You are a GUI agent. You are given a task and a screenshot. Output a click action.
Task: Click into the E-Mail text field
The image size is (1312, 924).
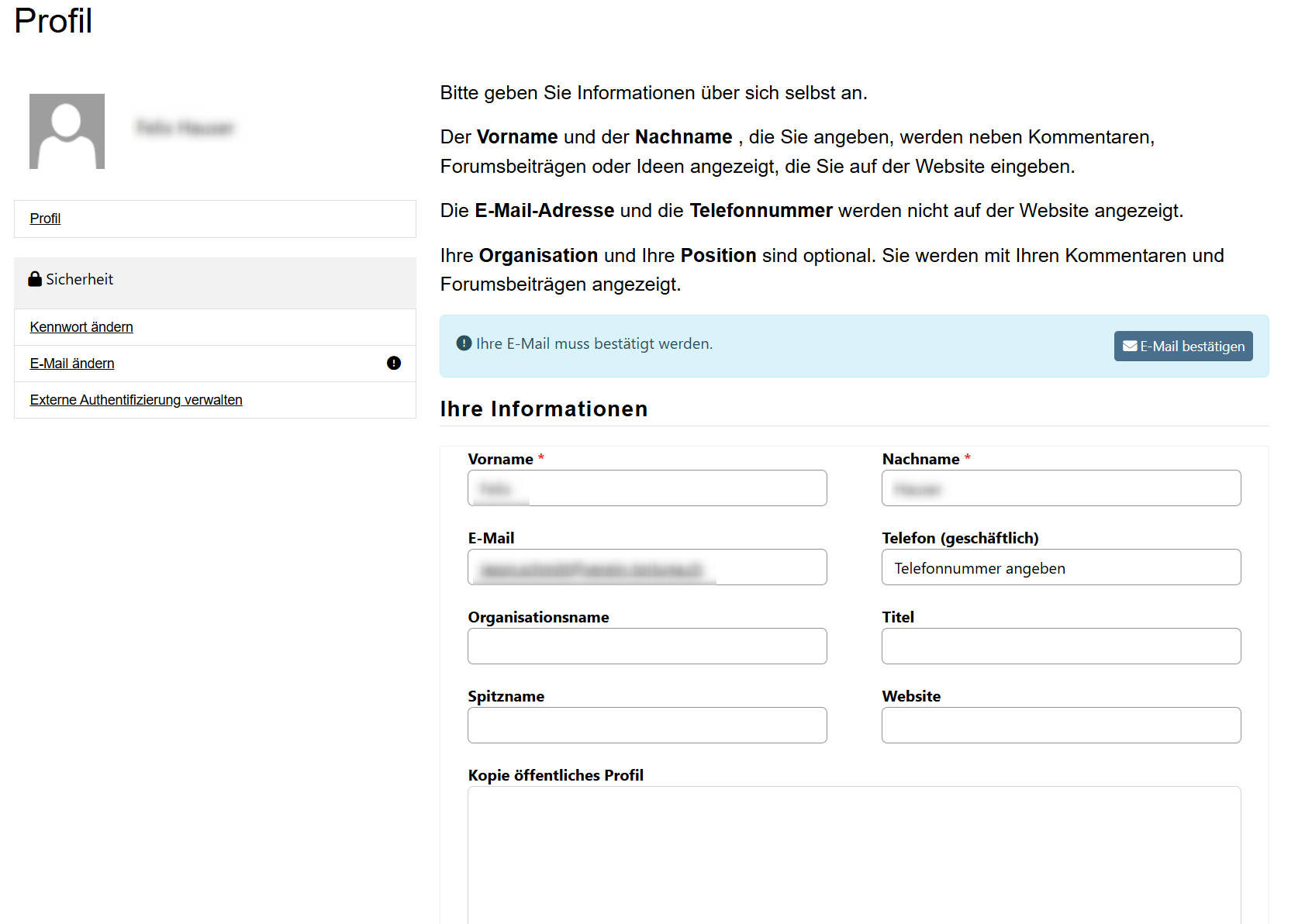[x=647, y=567]
